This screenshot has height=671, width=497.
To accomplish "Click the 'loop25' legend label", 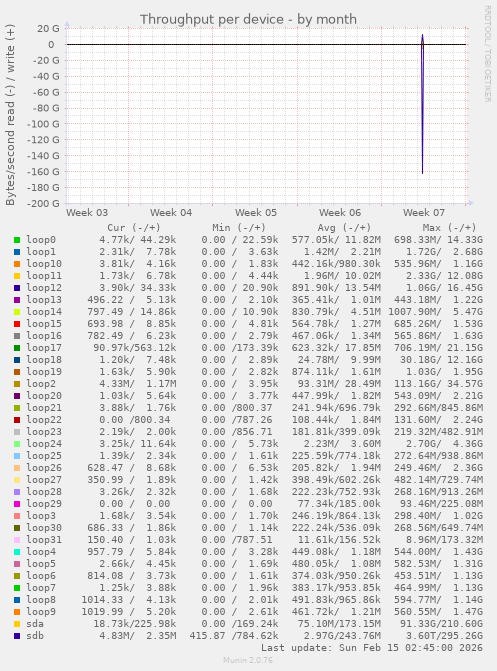I will click(x=44, y=455).
